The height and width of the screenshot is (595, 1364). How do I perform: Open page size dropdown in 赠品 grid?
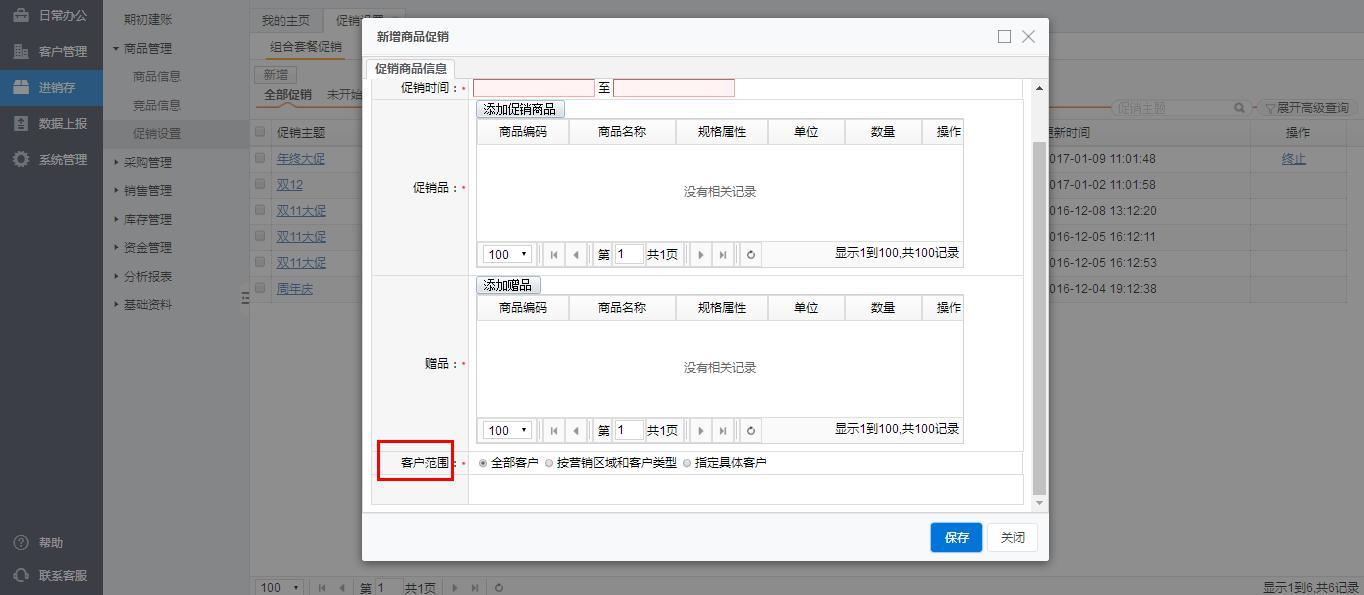[x=507, y=431]
